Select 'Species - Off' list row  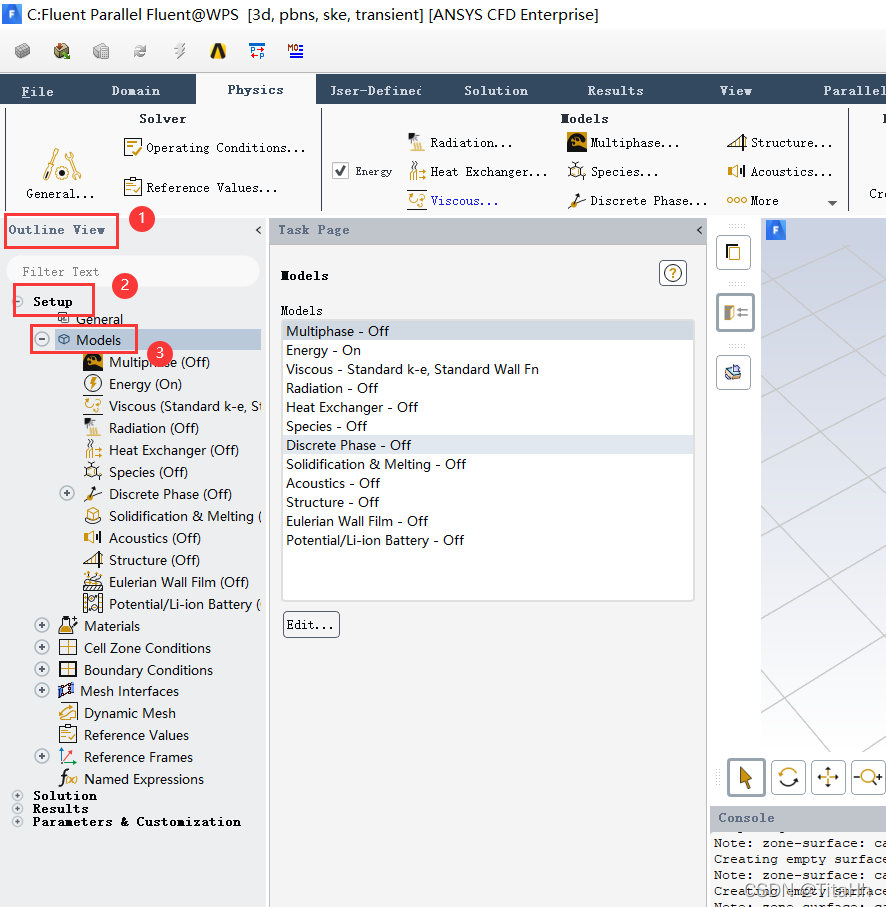(487, 426)
